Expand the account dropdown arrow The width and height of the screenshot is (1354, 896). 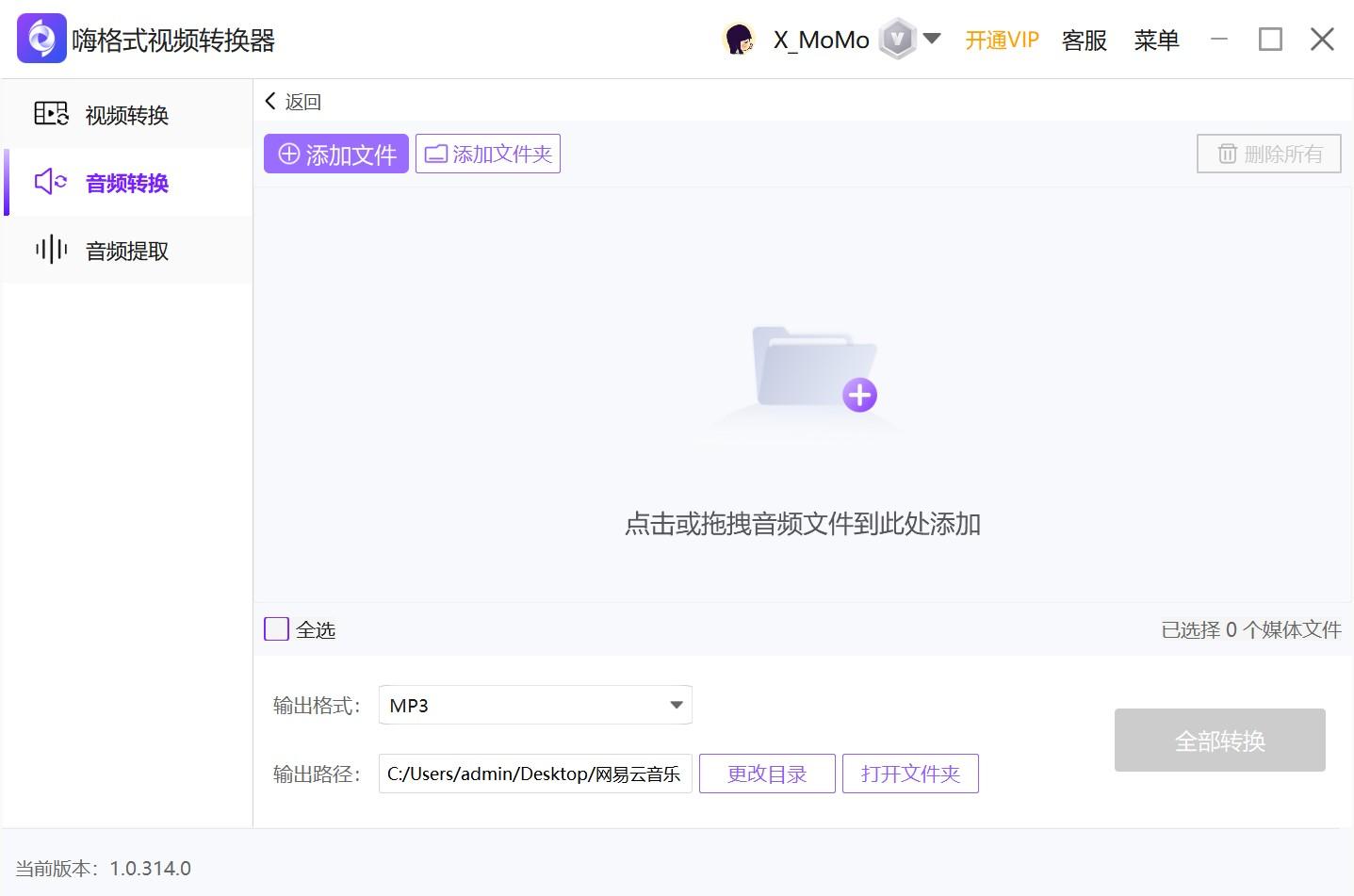click(x=931, y=39)
